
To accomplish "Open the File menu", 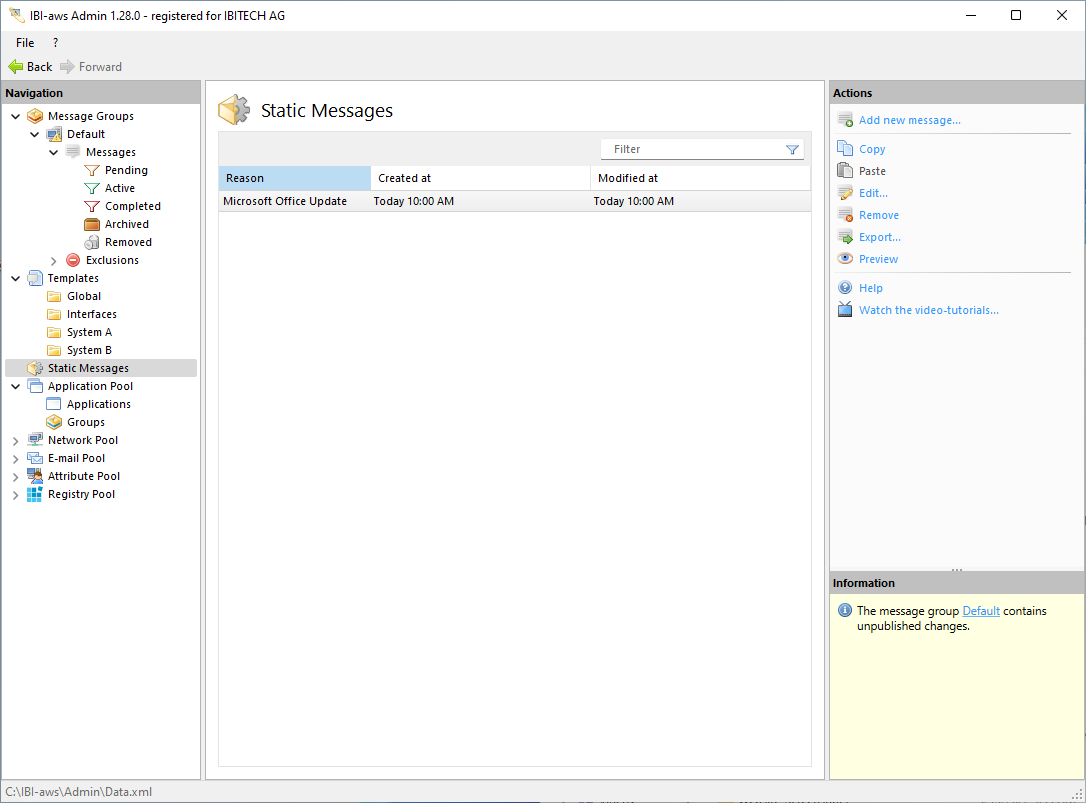I will 25,43.
